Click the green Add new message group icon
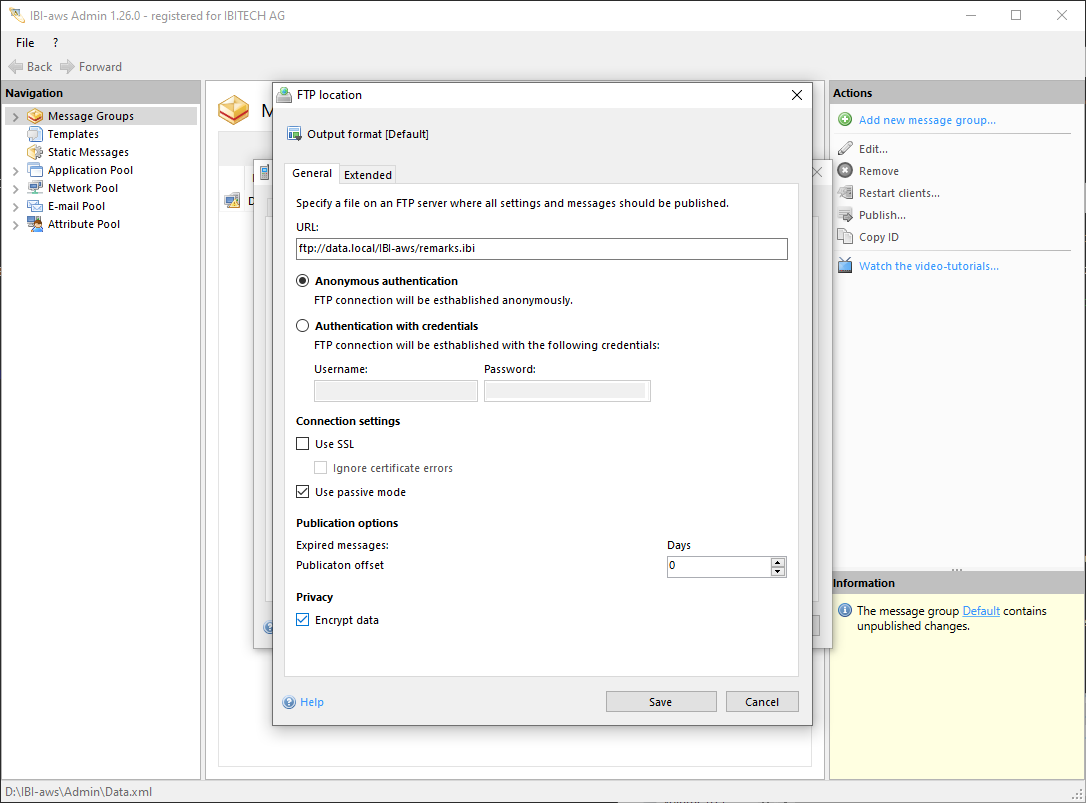This screenshot has width=1086, height=803. pos(845,120)
